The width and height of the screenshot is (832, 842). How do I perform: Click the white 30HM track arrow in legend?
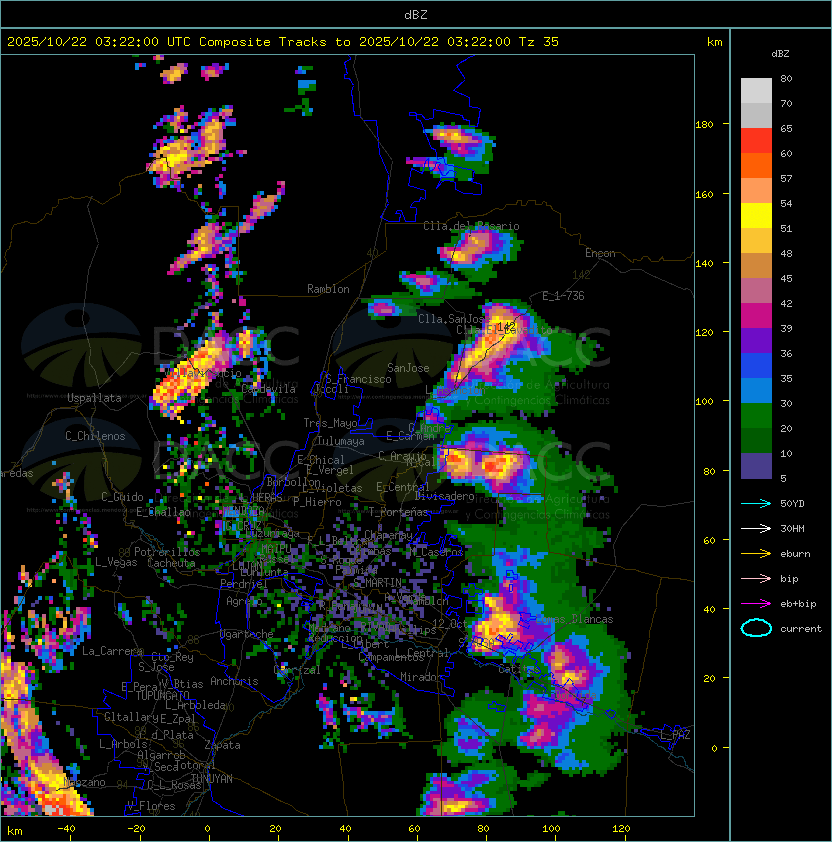[x=756, y=529]
